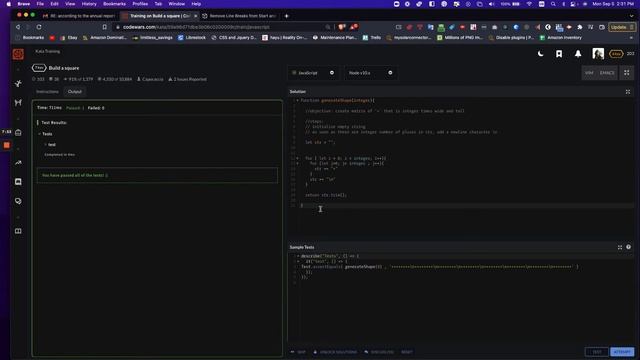Enable VIM editor mode
This screenshot has height=360, width=640.
(589, 73)
